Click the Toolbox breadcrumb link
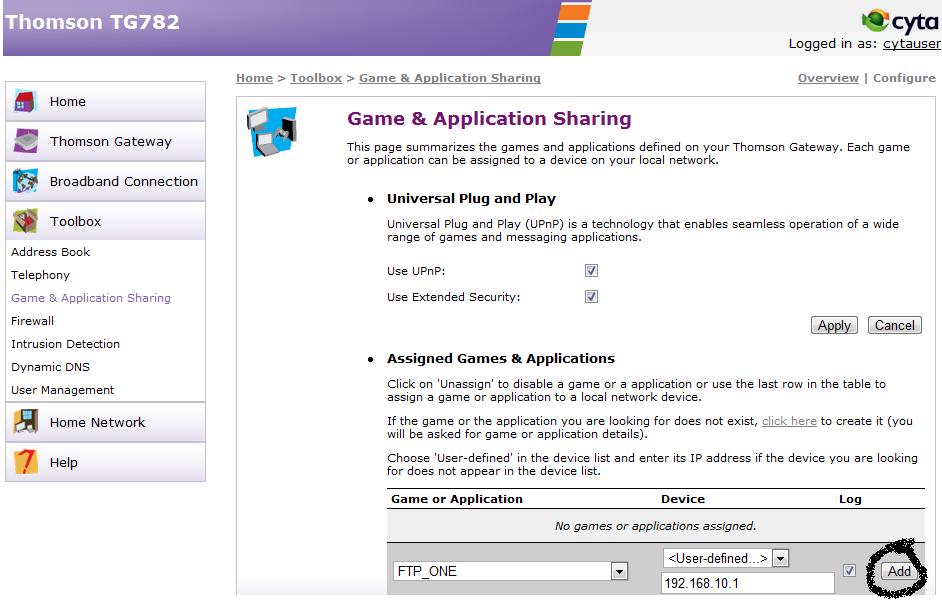The height and width of the screenshot is (600, 942). click(x=316, y=78)
